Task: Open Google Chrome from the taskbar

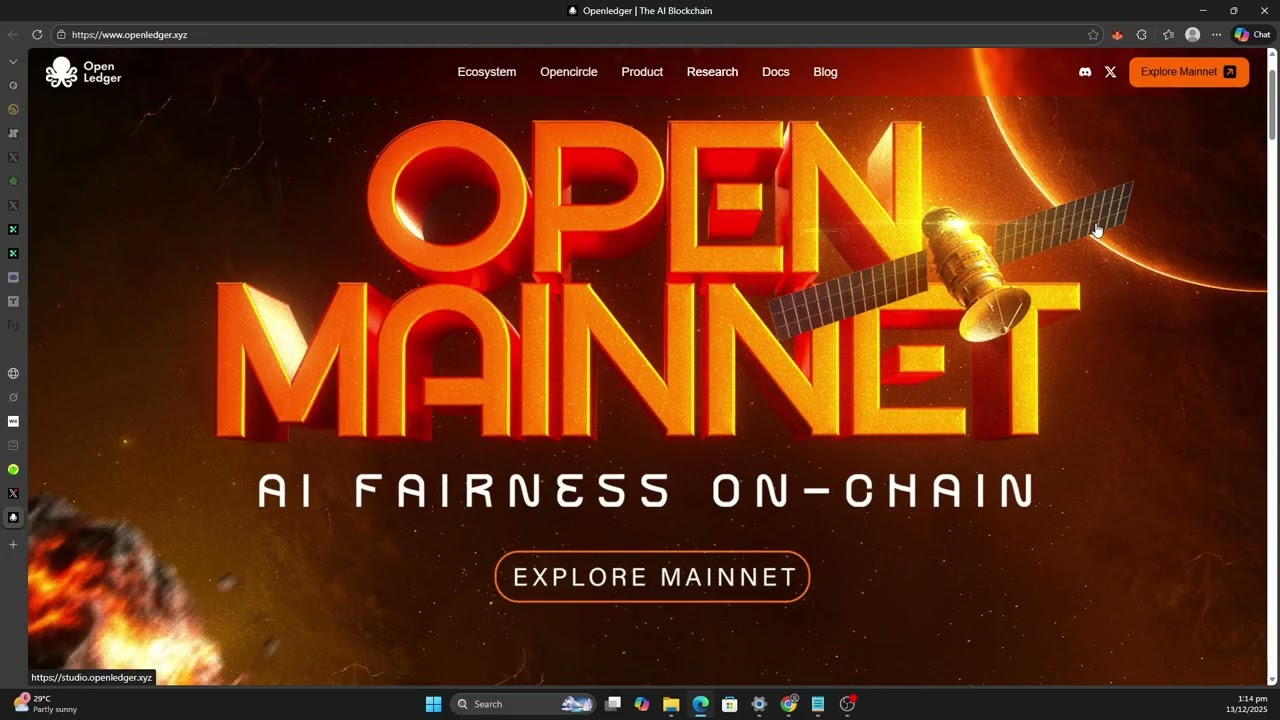Action: click(789, 704)
